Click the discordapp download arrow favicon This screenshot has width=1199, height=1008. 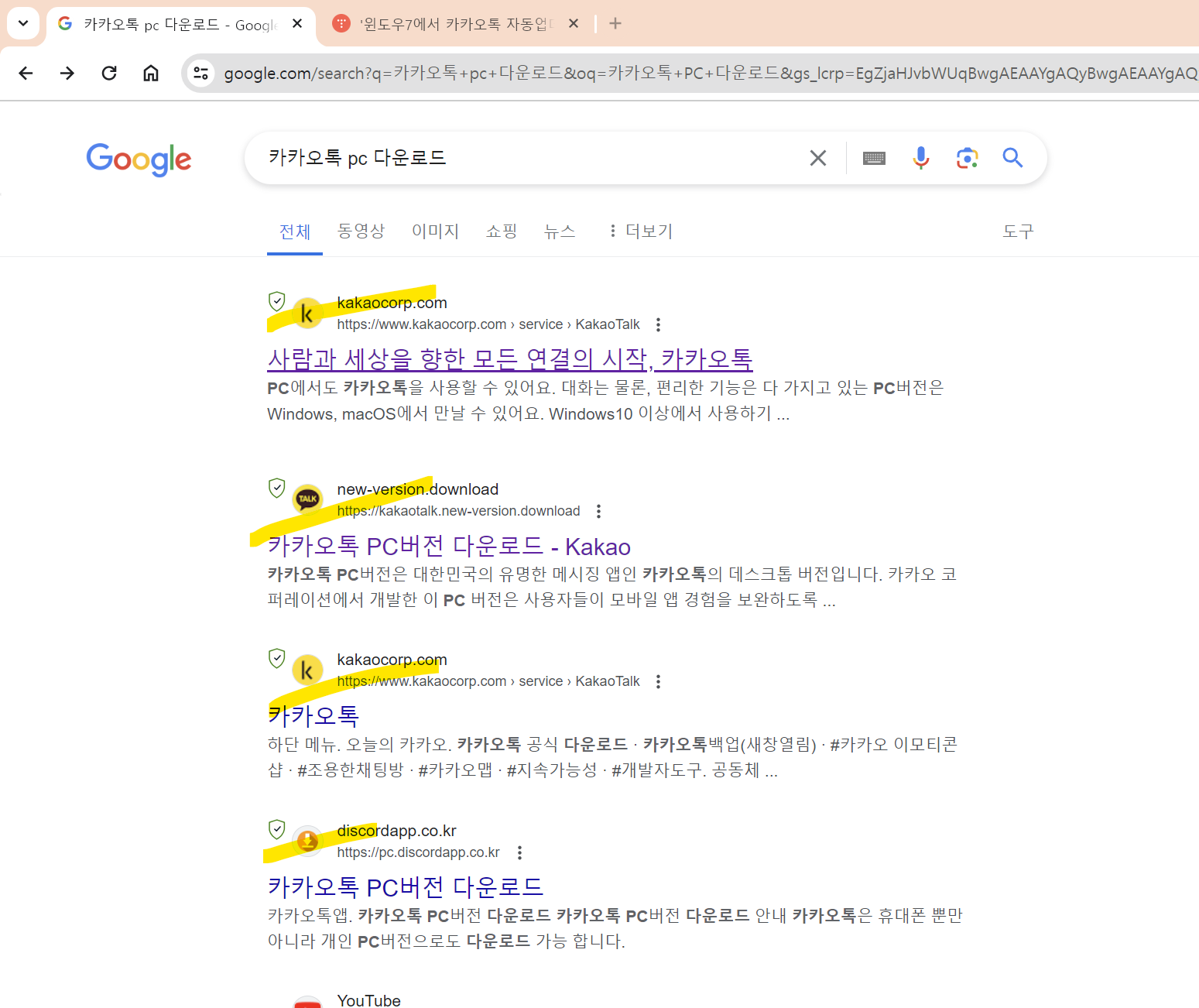pyautogui.click(x=307, y=841)
